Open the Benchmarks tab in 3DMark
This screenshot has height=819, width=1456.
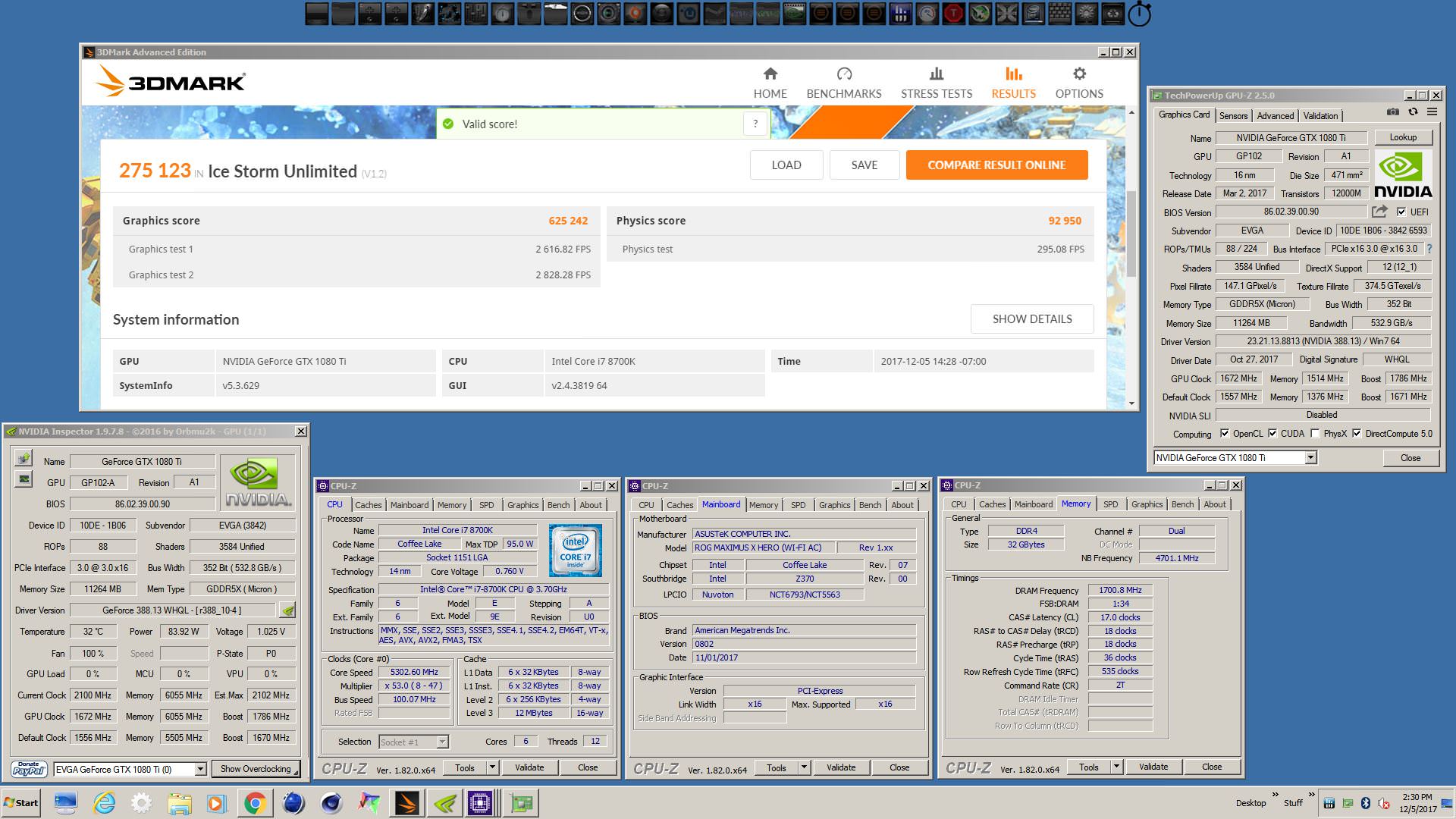[x=843, y=83]
